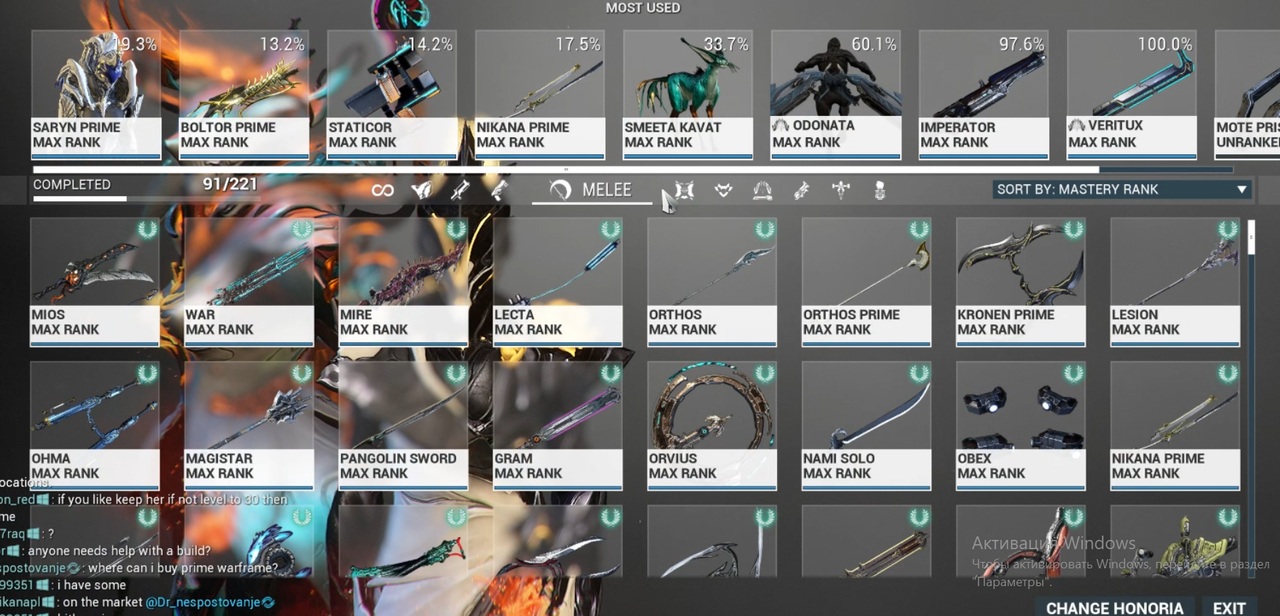Click the 'MOST USED' heading text

coord(643,8)
